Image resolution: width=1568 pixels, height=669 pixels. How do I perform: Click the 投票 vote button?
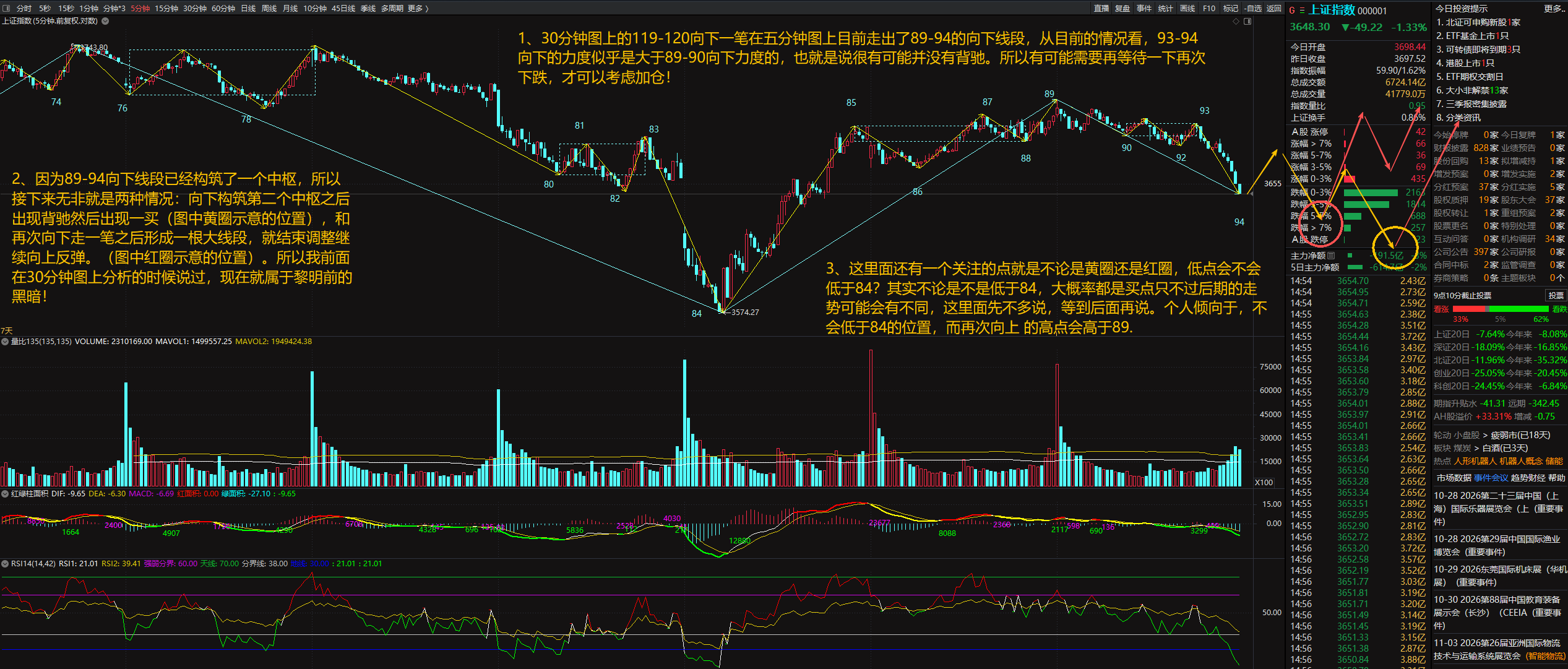click(x=1556, y=295)
